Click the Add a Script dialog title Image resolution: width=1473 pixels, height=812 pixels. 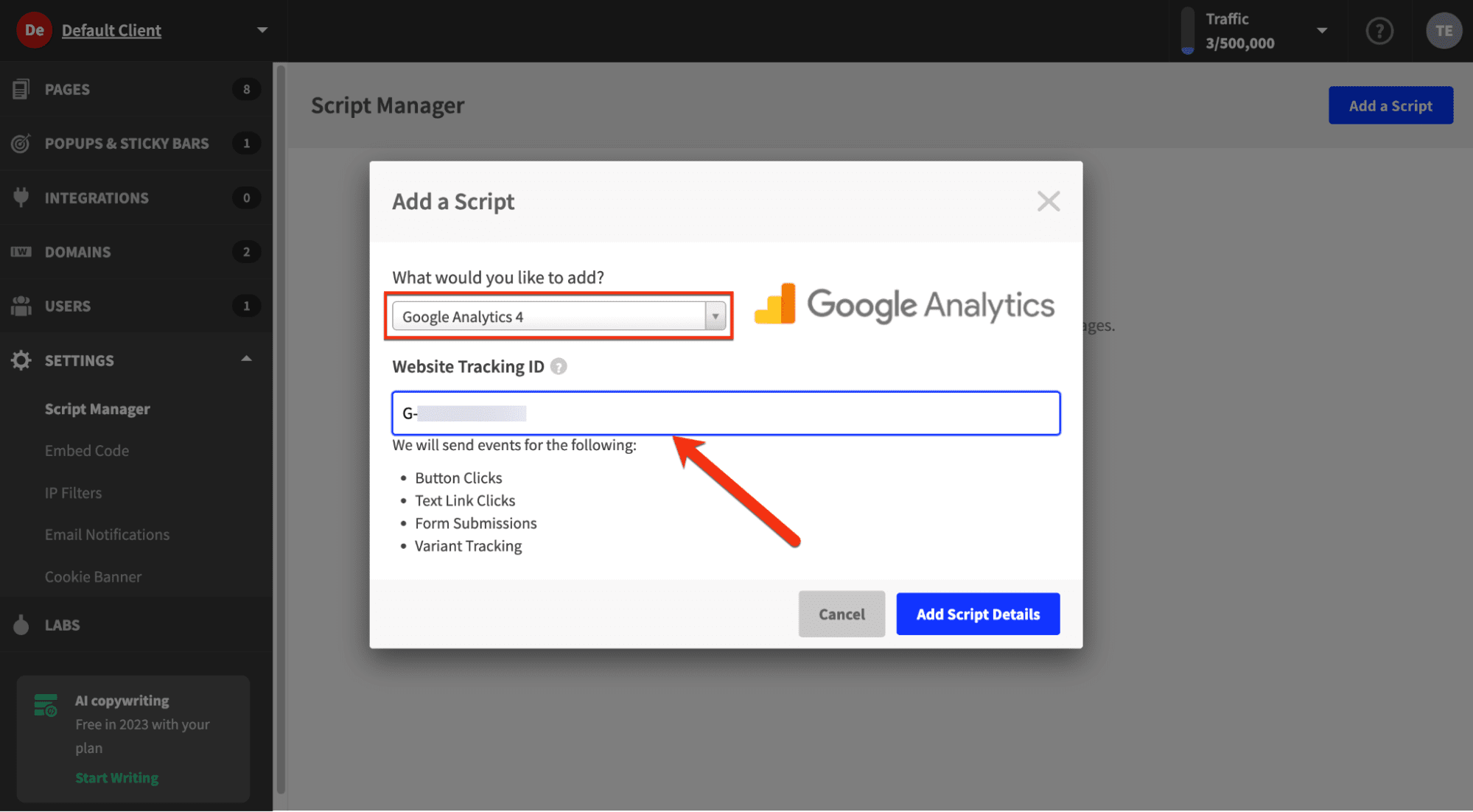453,201
